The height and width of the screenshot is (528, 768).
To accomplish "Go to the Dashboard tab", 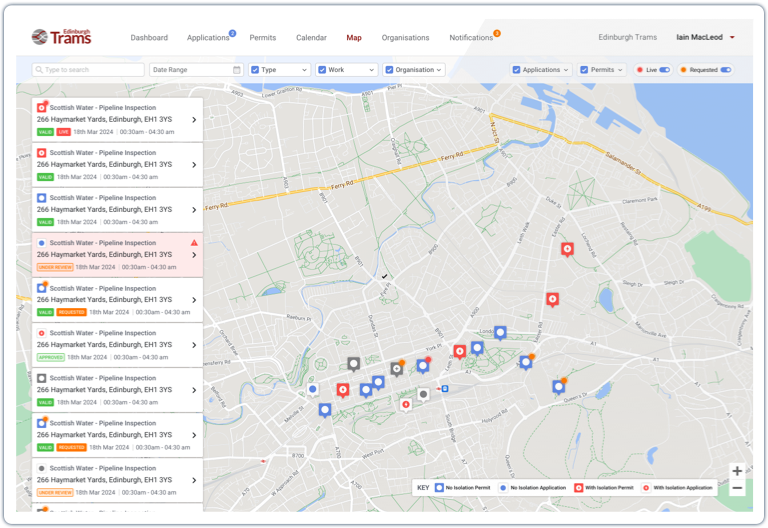I will 149,38.
